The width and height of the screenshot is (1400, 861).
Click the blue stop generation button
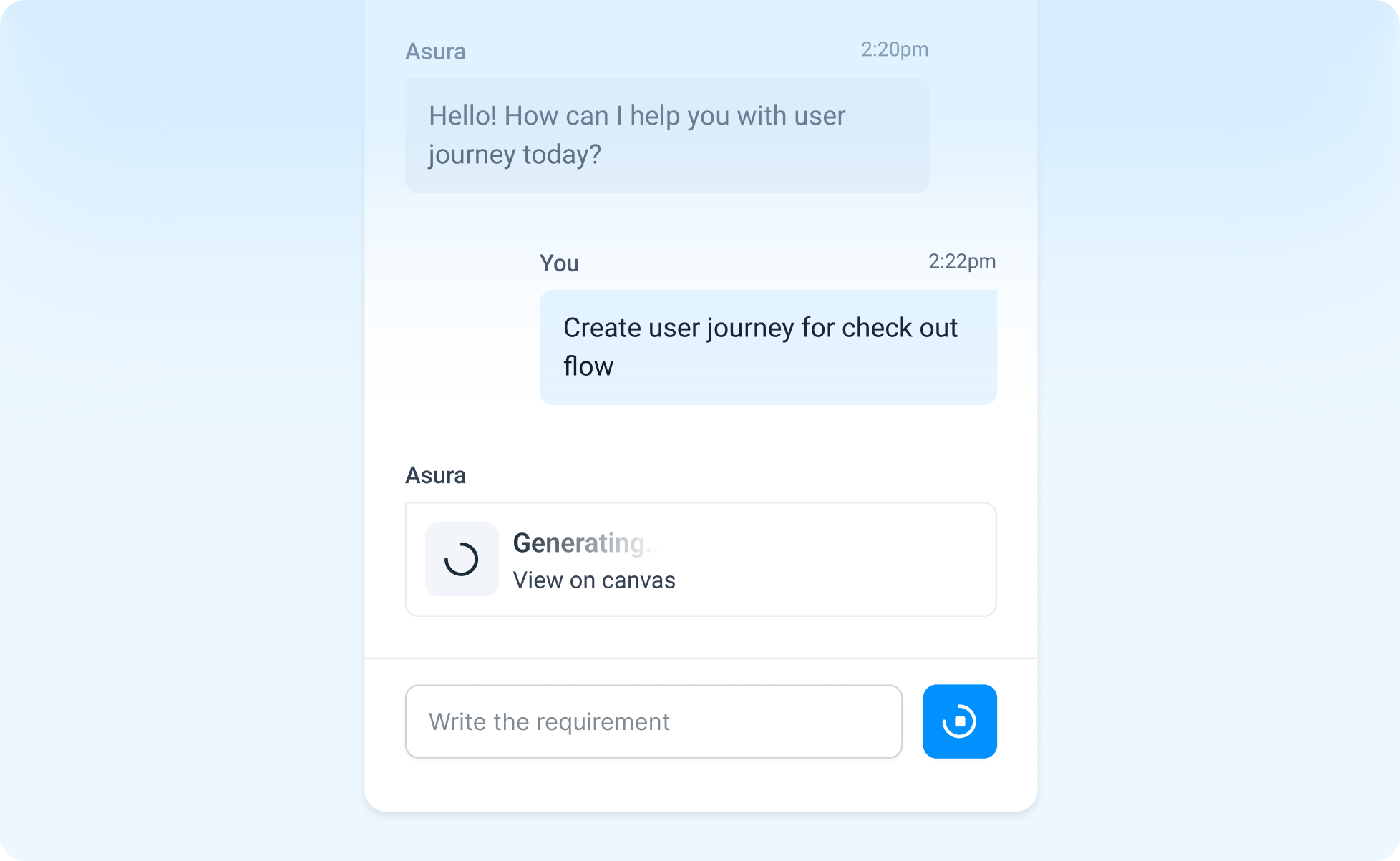coord(959,721)
